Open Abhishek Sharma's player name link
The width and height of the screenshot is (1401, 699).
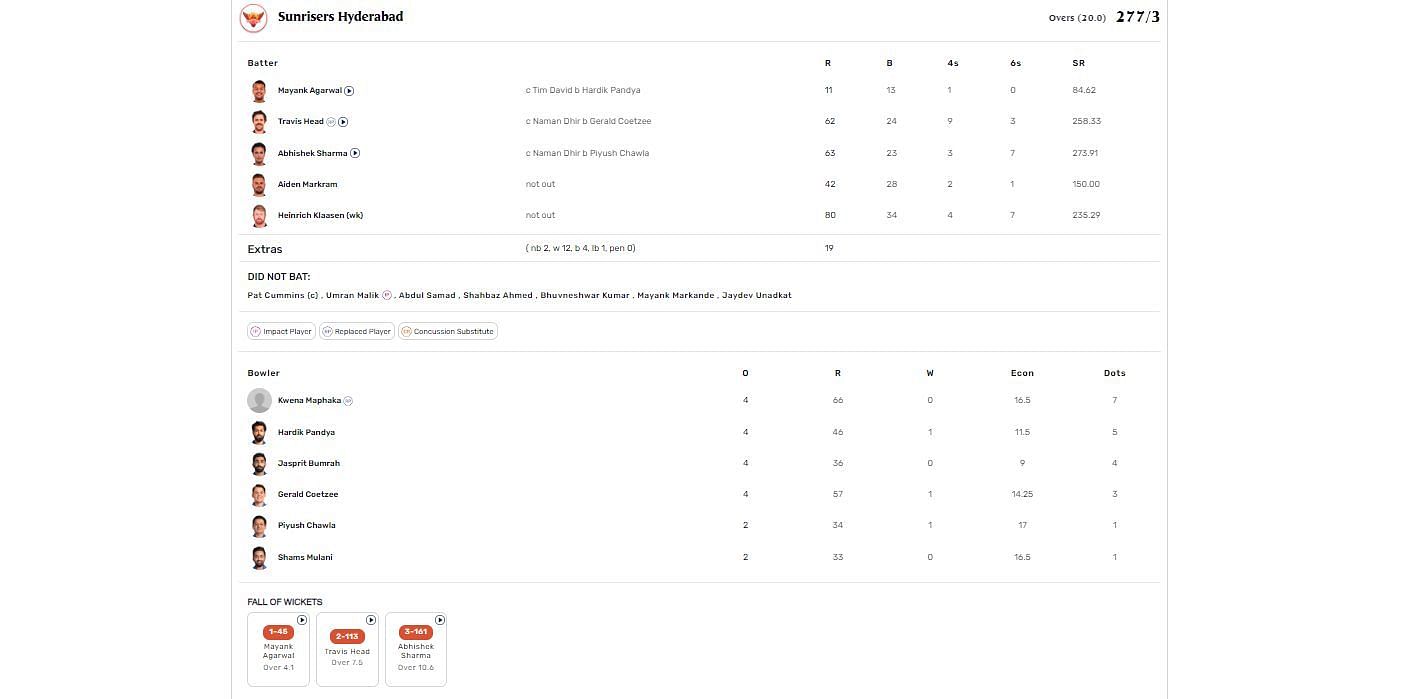(x=313, y=154)
